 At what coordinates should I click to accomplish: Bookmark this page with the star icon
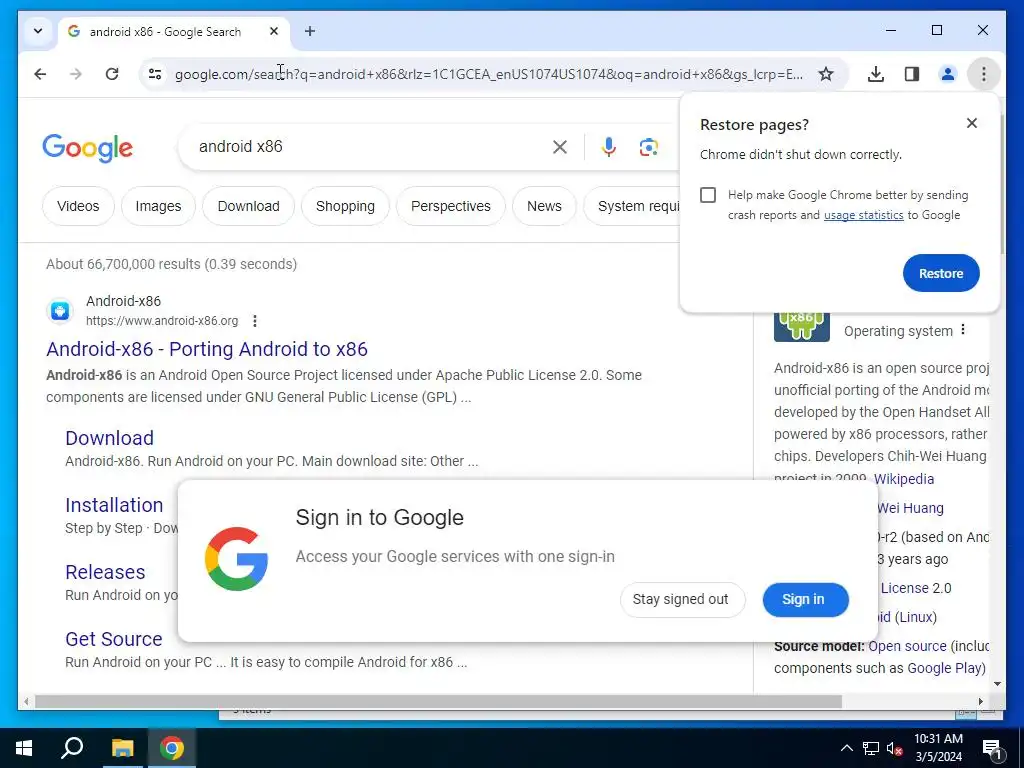pyautogui.click(x=826, y=74)
